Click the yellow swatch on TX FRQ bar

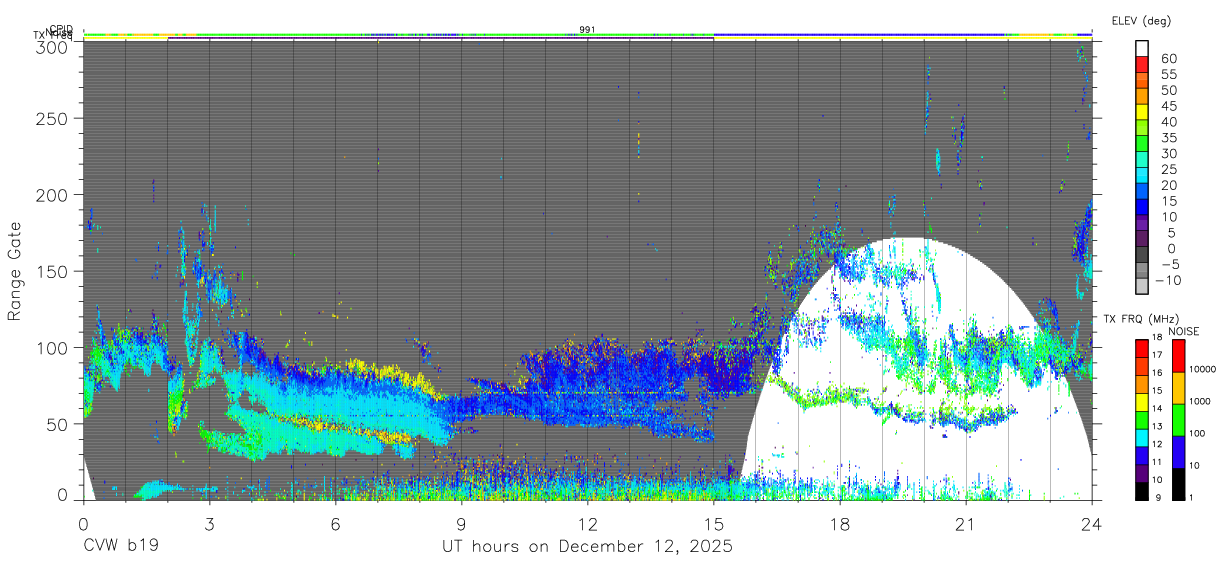(x=1142, y=402)
